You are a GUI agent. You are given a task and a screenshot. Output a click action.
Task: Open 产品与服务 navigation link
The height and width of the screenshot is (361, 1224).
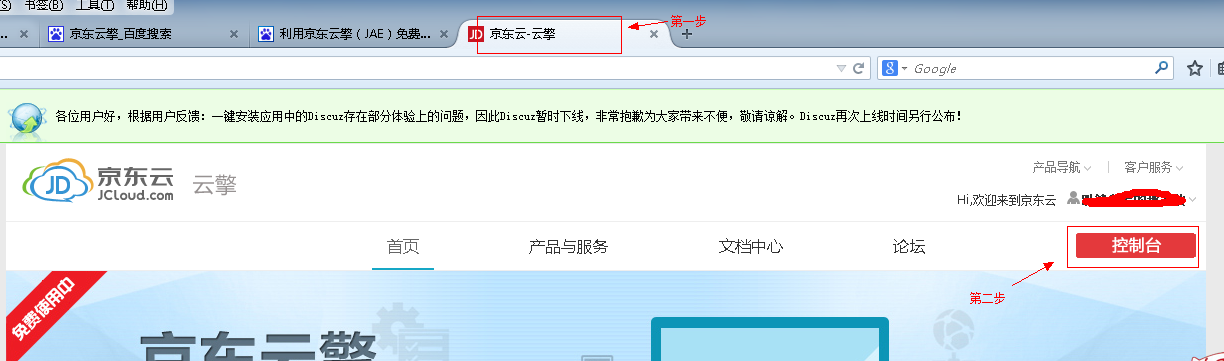[568, 247]
